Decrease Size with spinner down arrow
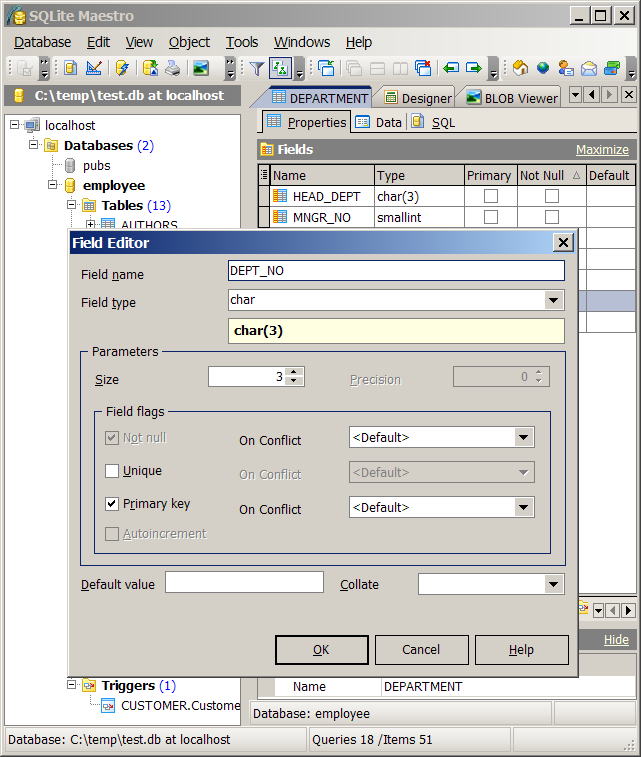 [x=294, y=381]
